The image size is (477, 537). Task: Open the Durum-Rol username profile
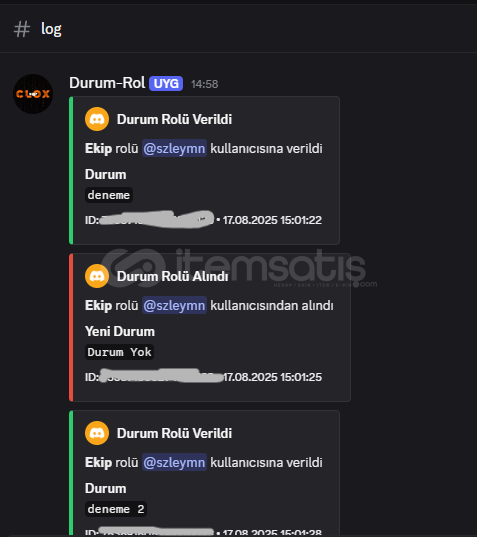[x=107, y=83]
